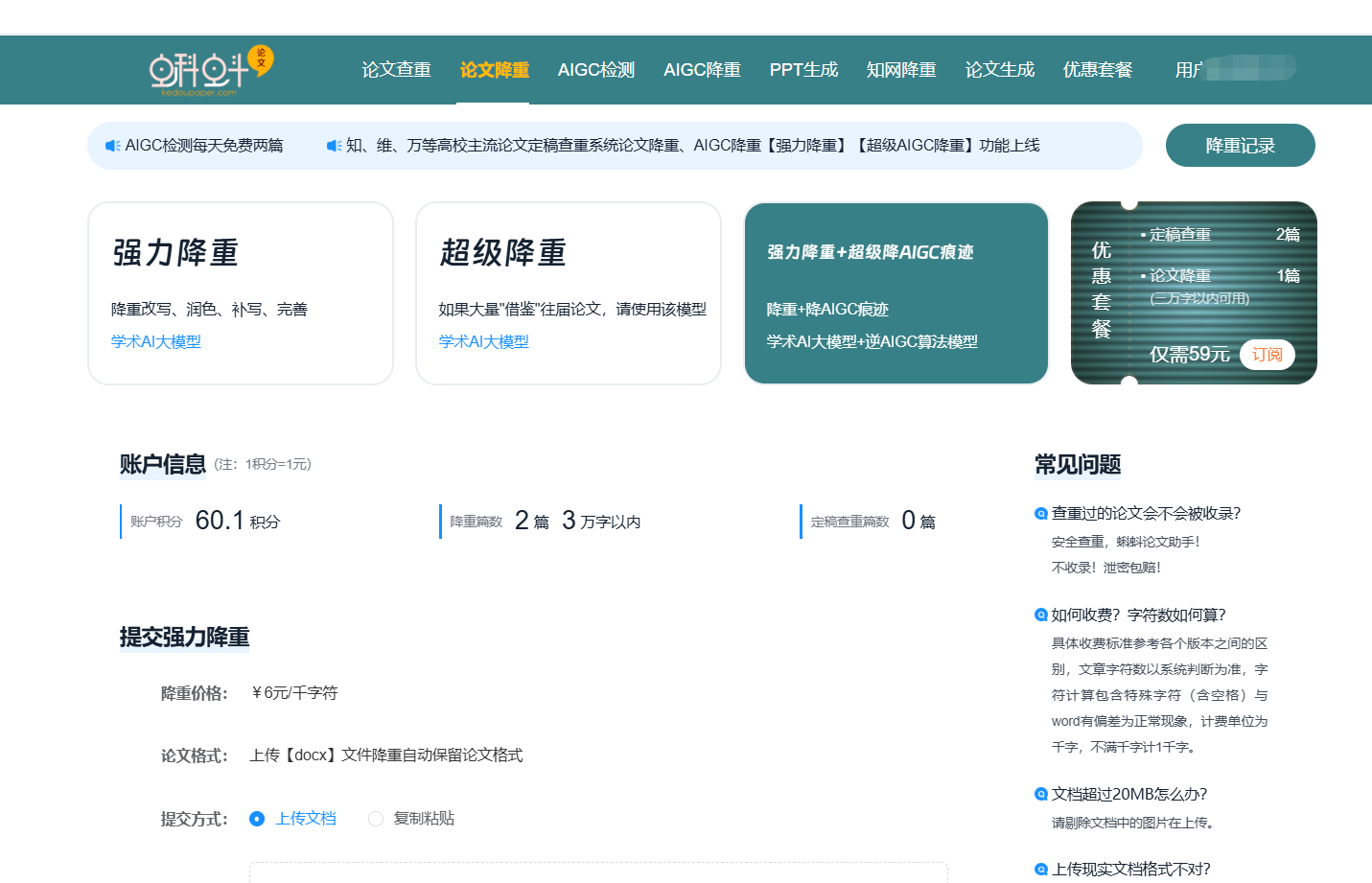Select the 强力降重+超级降AIGC痕迹 card
The height and width of the screenshot is (883, 1372).
(896, 293)
